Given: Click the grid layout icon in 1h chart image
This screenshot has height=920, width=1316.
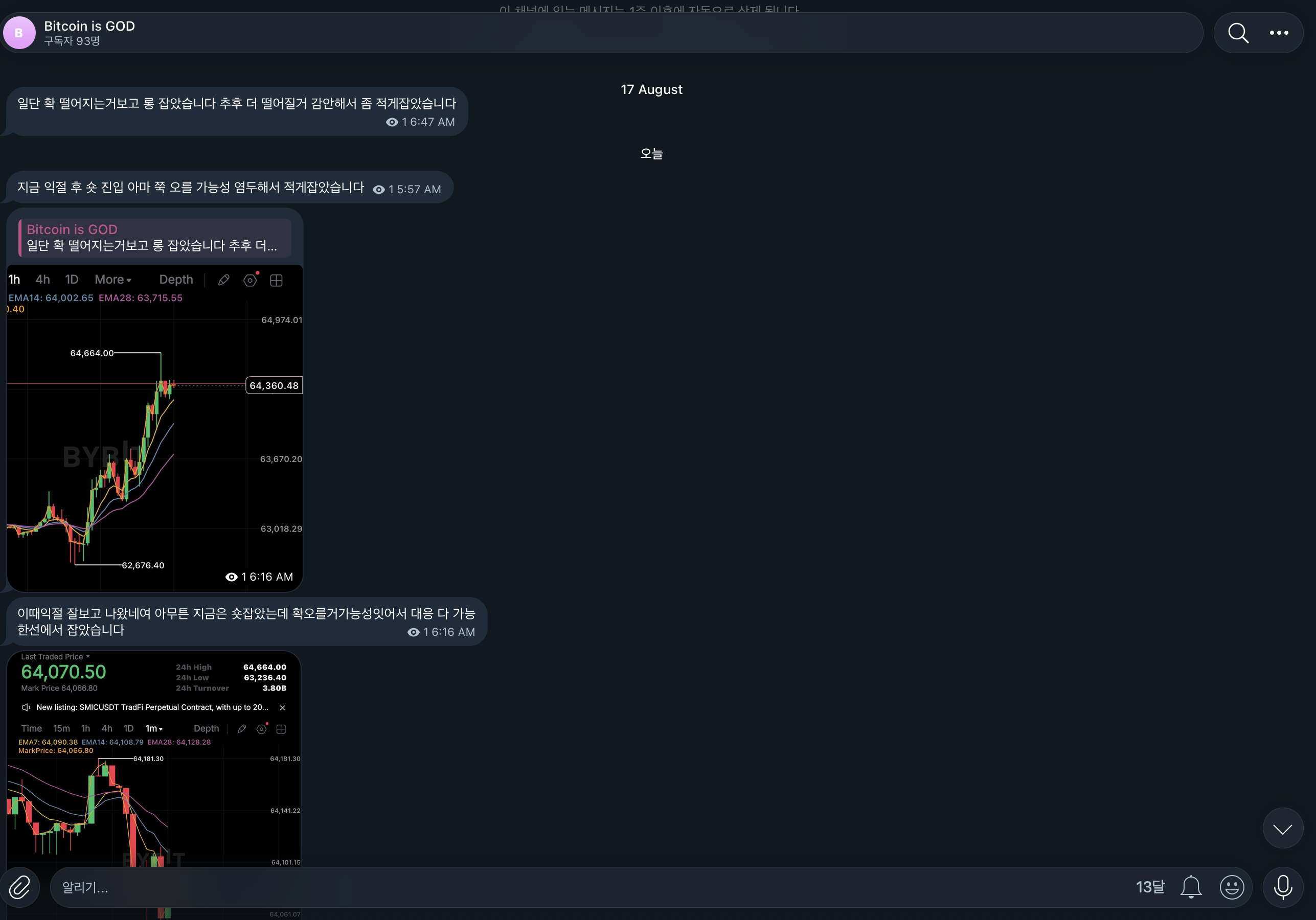Looking at the screenshot, I should [276, 280].
